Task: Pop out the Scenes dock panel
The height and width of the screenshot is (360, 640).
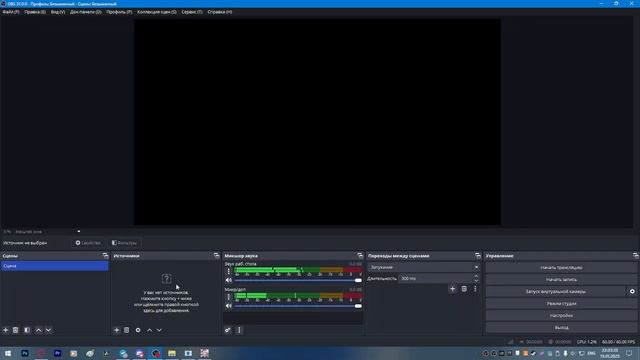Action: tap(105, 256)
